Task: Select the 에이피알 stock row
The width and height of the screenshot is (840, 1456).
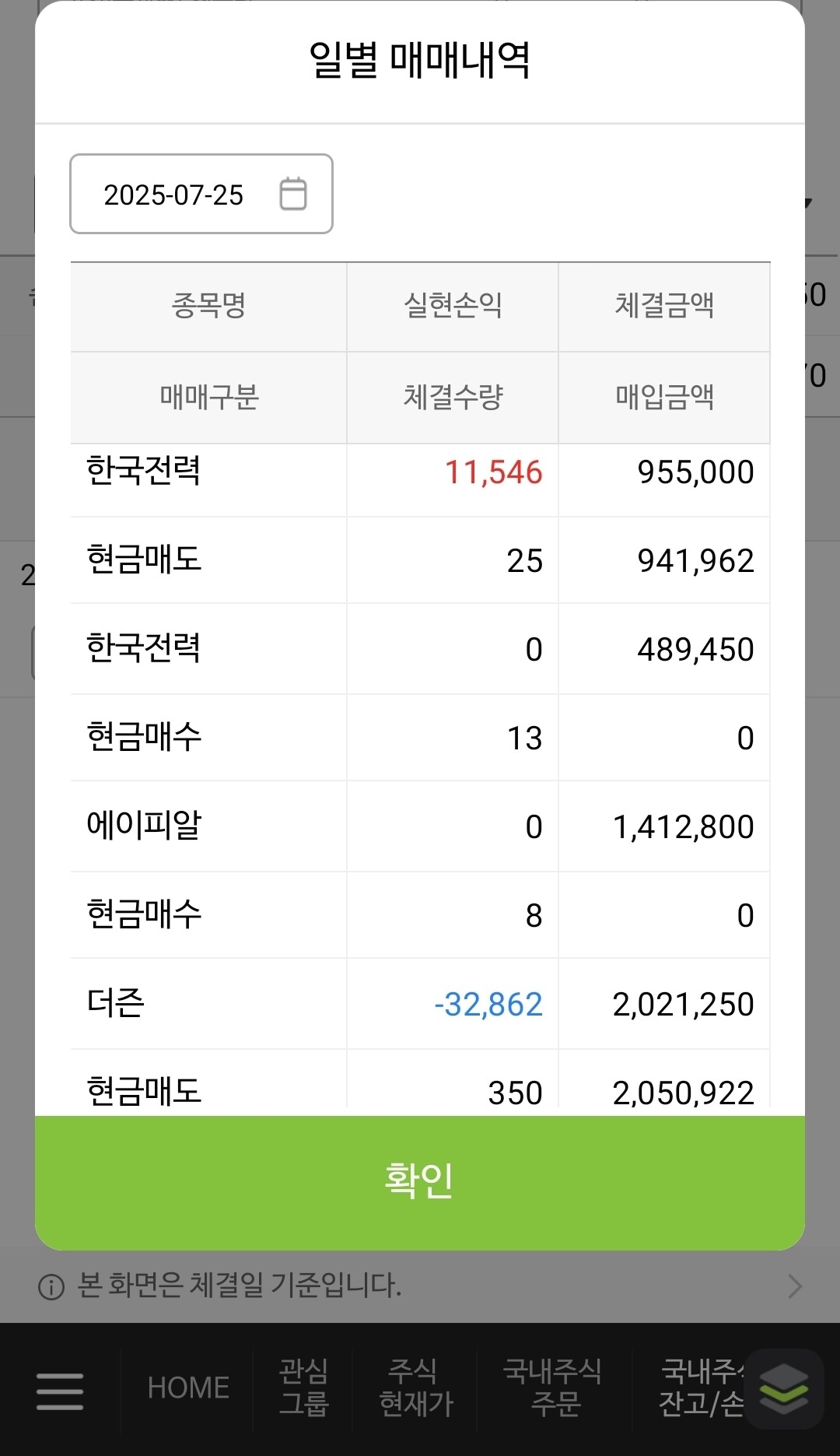Action: click(x=420, y=826)
